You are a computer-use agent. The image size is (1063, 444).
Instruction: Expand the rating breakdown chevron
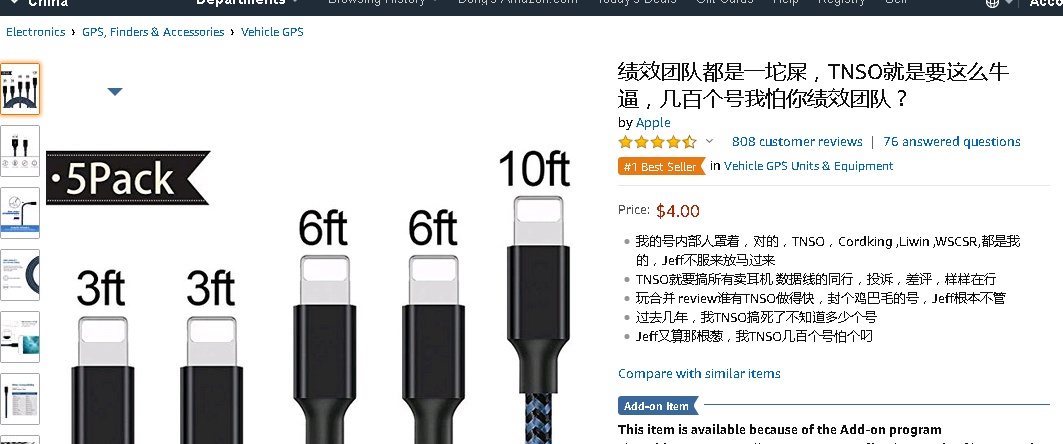(x=709, y=141)
